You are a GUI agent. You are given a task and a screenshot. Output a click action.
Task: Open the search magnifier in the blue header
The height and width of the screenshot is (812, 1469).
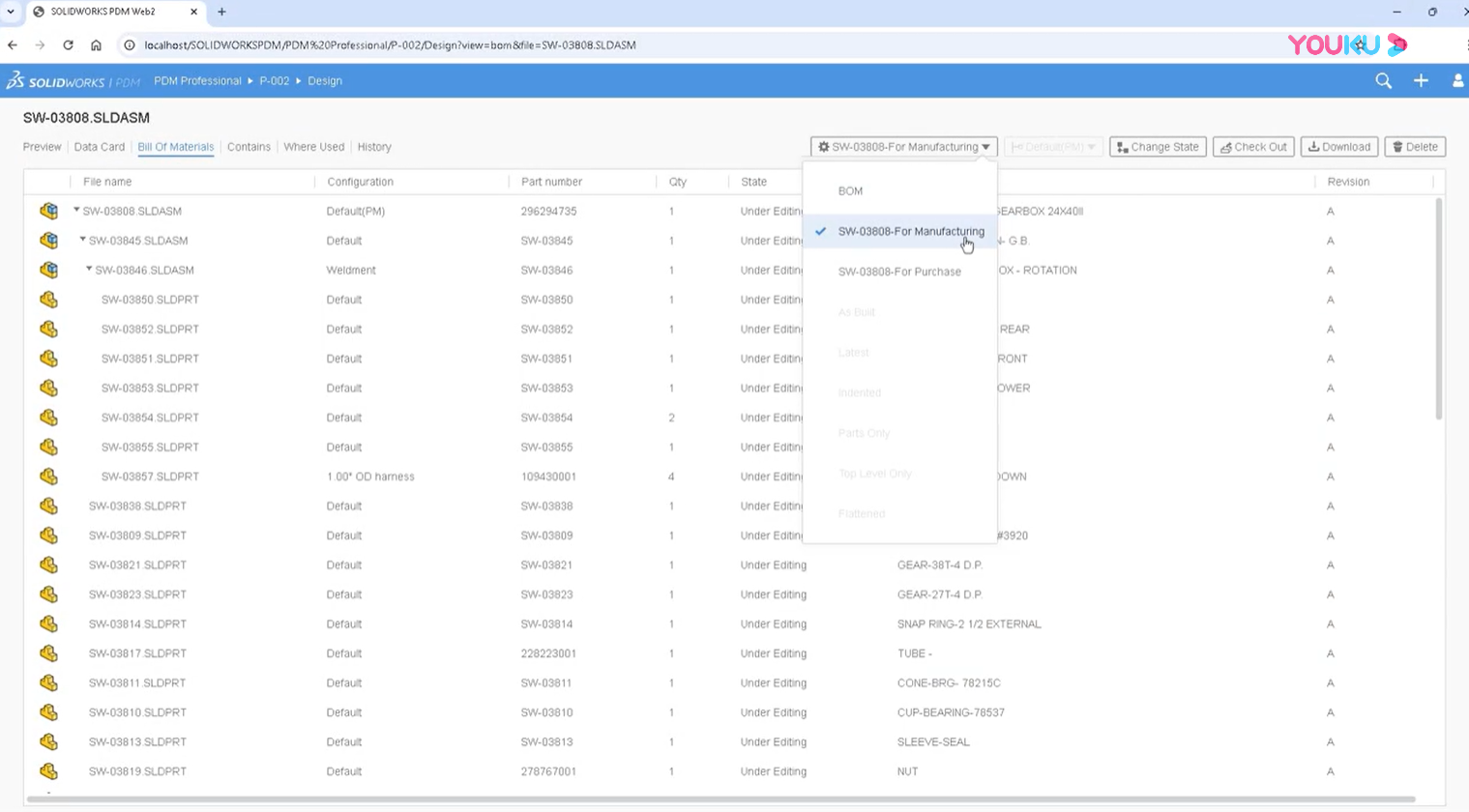coord(1384,81)
